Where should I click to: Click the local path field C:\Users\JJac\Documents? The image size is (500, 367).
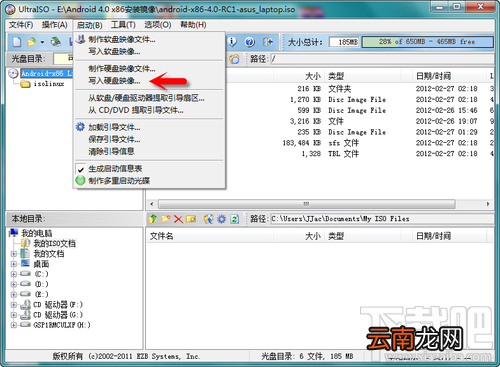[x=381, y=219]
